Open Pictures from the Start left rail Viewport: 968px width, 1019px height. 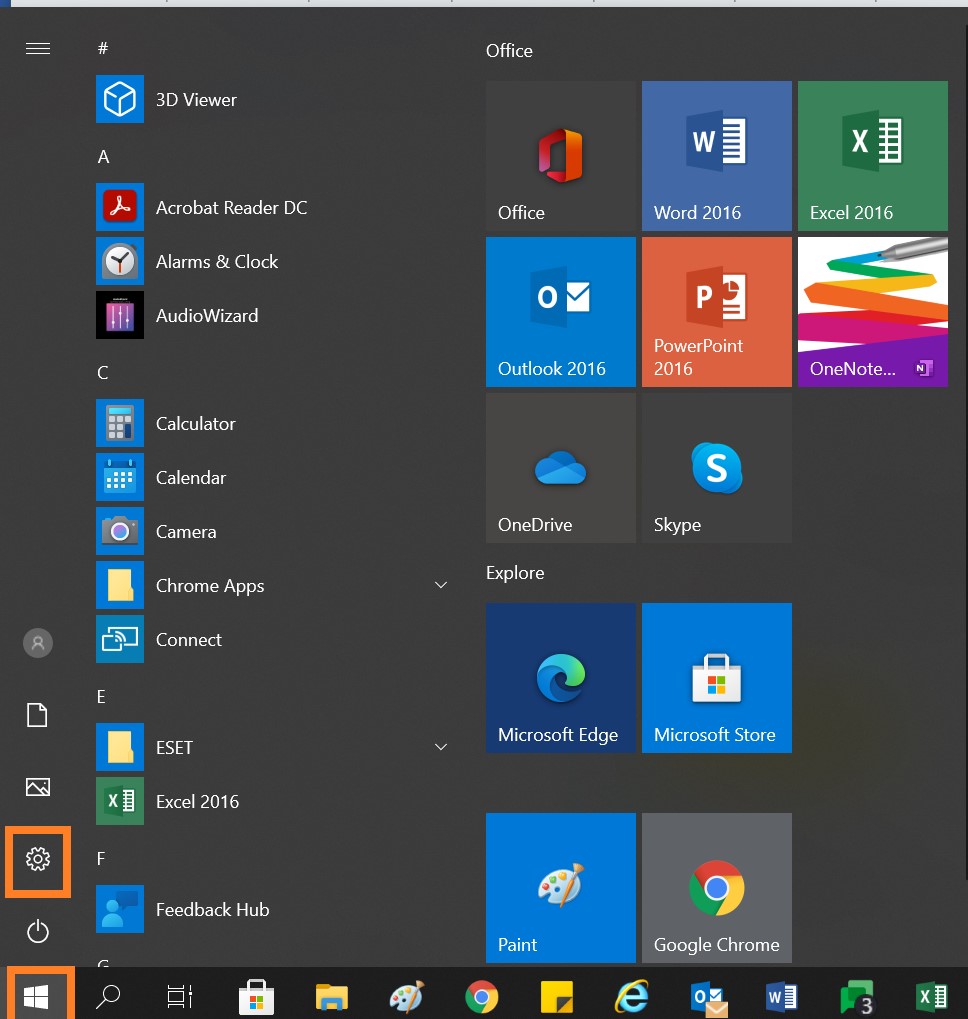coord(38,787)
